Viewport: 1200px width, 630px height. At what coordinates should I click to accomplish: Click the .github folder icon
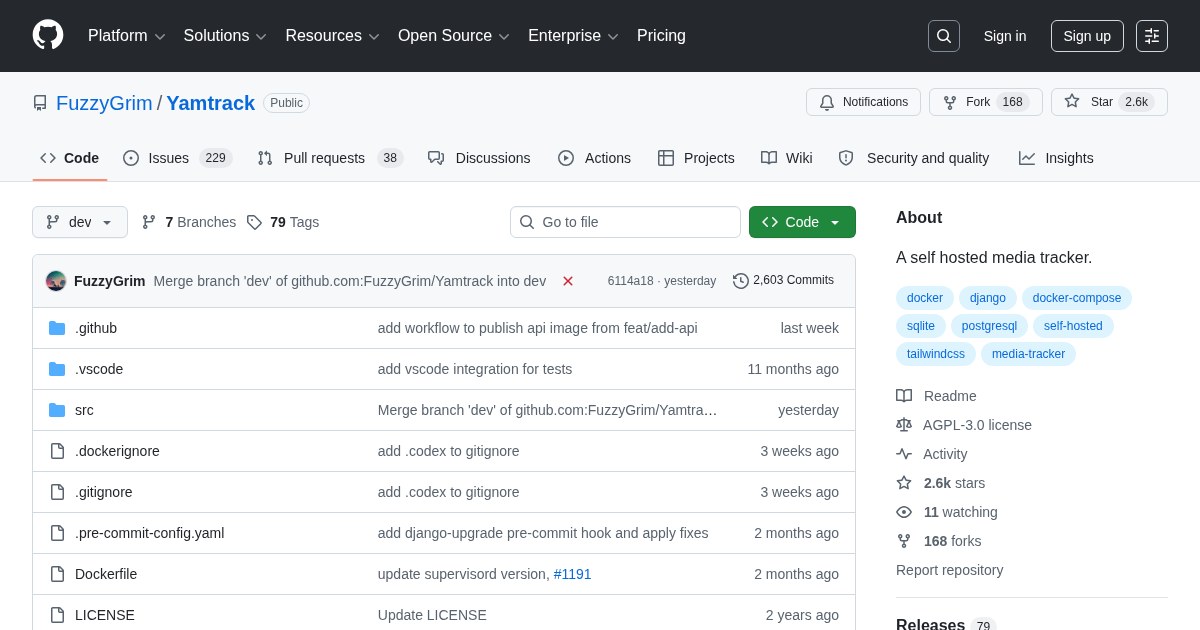(x=57, y=328)
